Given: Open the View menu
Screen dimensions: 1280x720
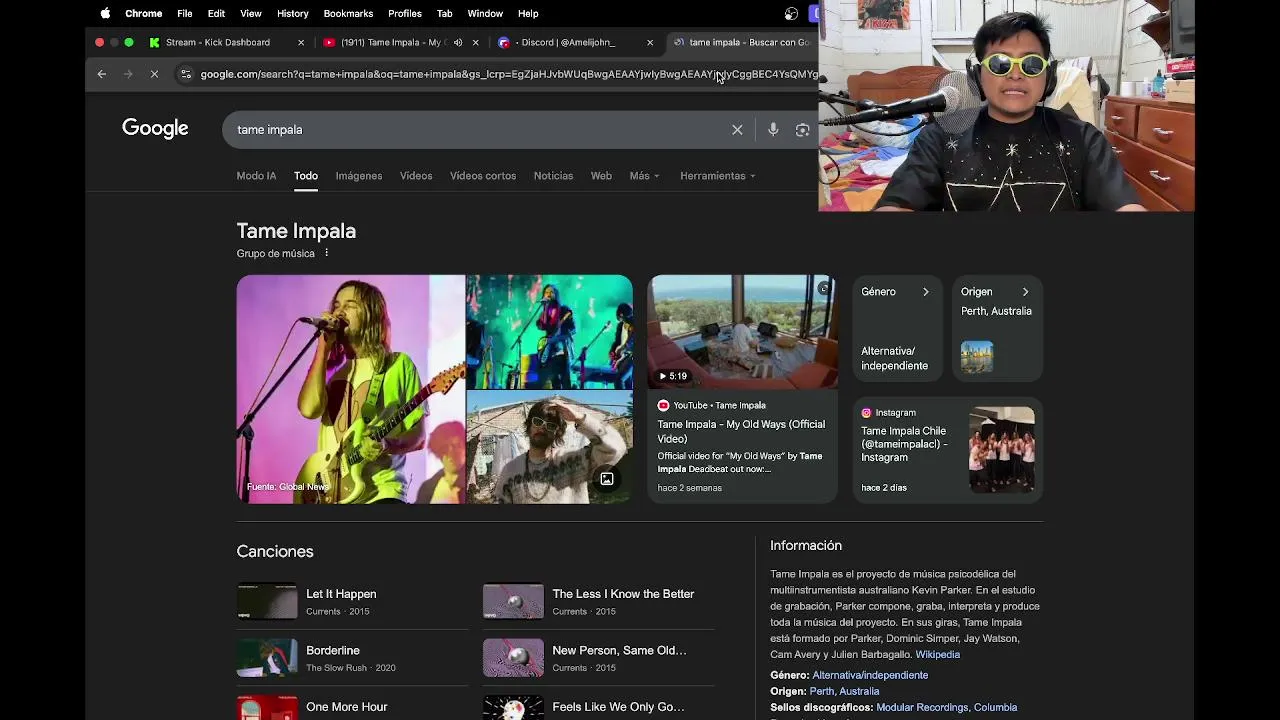Looking at the screenshot, I should click(x=251, y=13).
